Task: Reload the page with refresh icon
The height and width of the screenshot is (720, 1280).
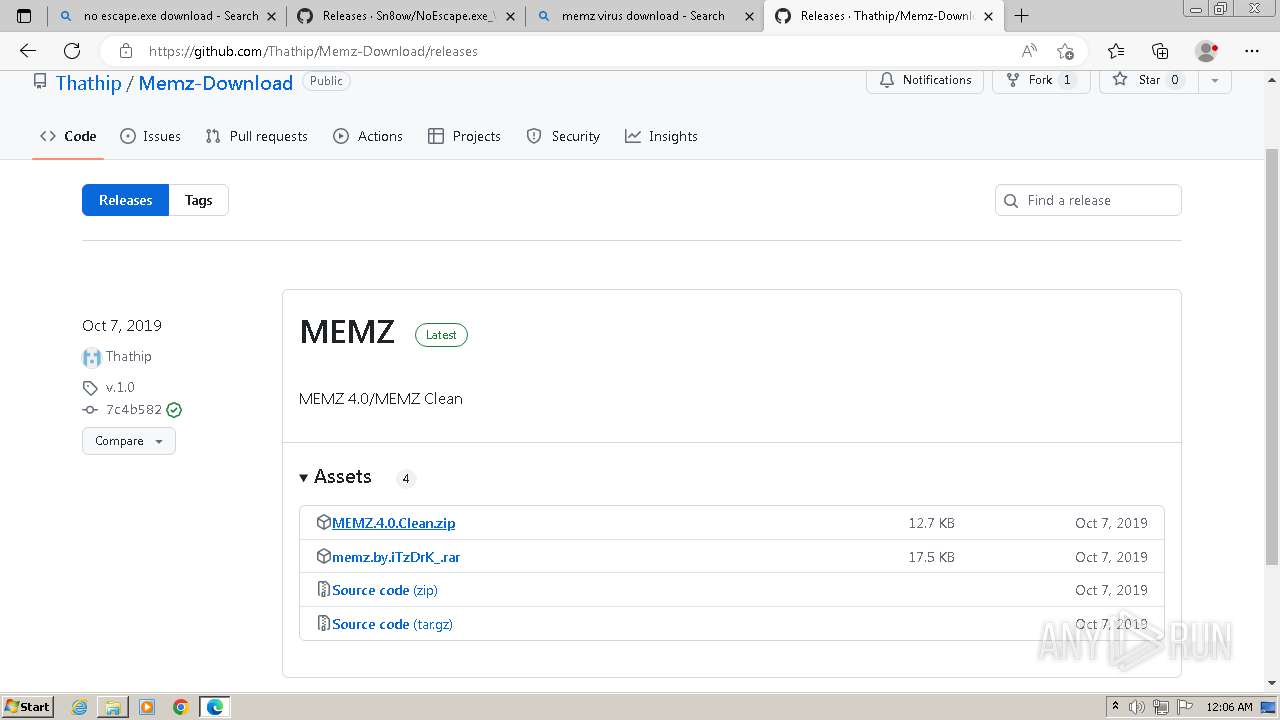Action: point(72,51)
